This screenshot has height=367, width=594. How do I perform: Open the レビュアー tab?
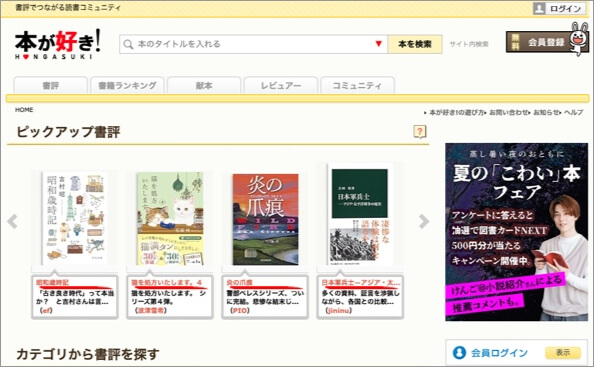tap(281, 85)
